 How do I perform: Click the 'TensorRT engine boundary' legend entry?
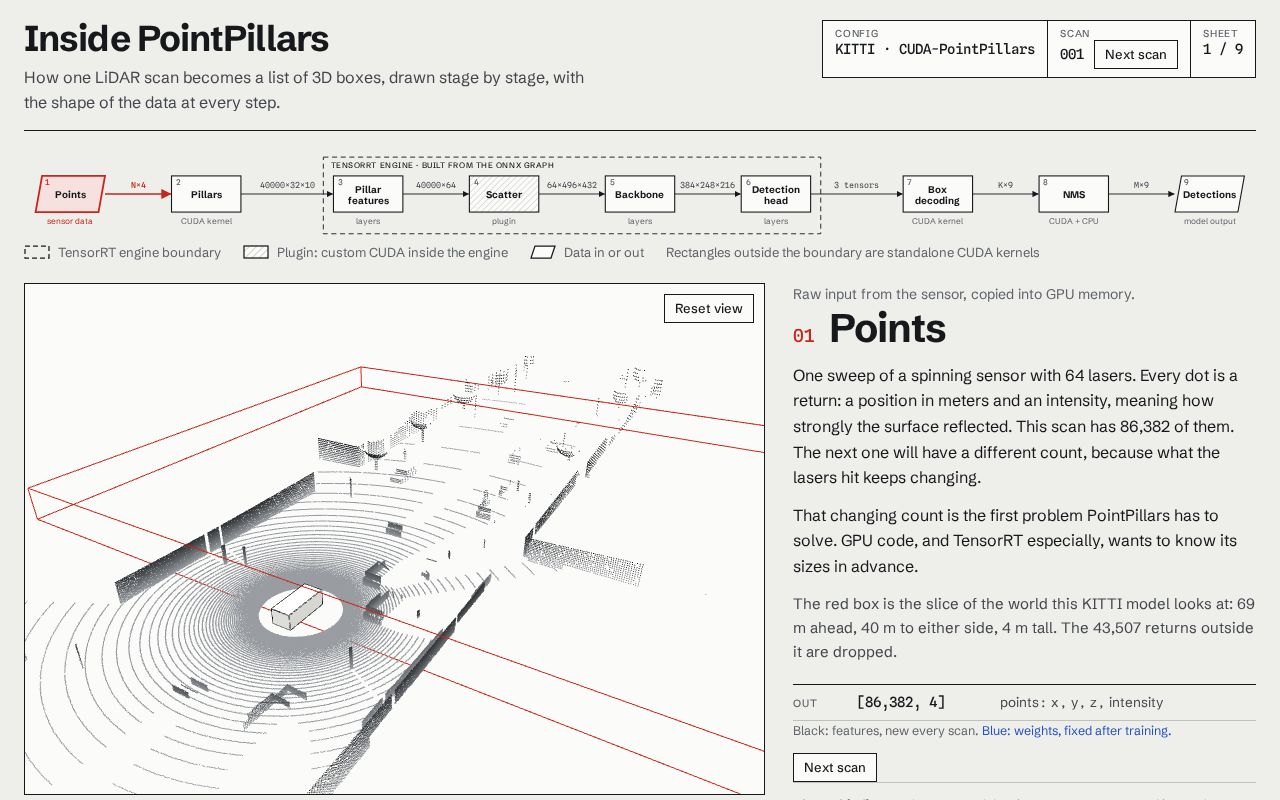pyautogui.click(x=123, y=253)
